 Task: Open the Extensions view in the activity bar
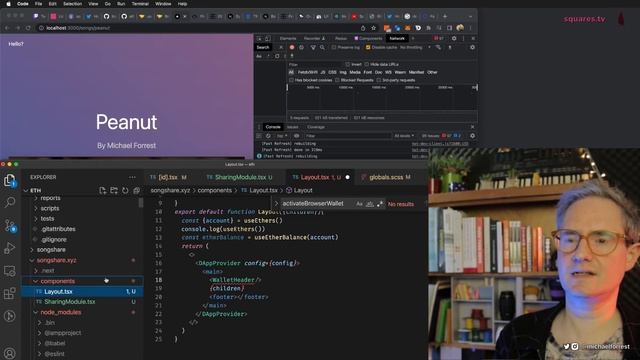pyautogui.click(x=10, y=293)
